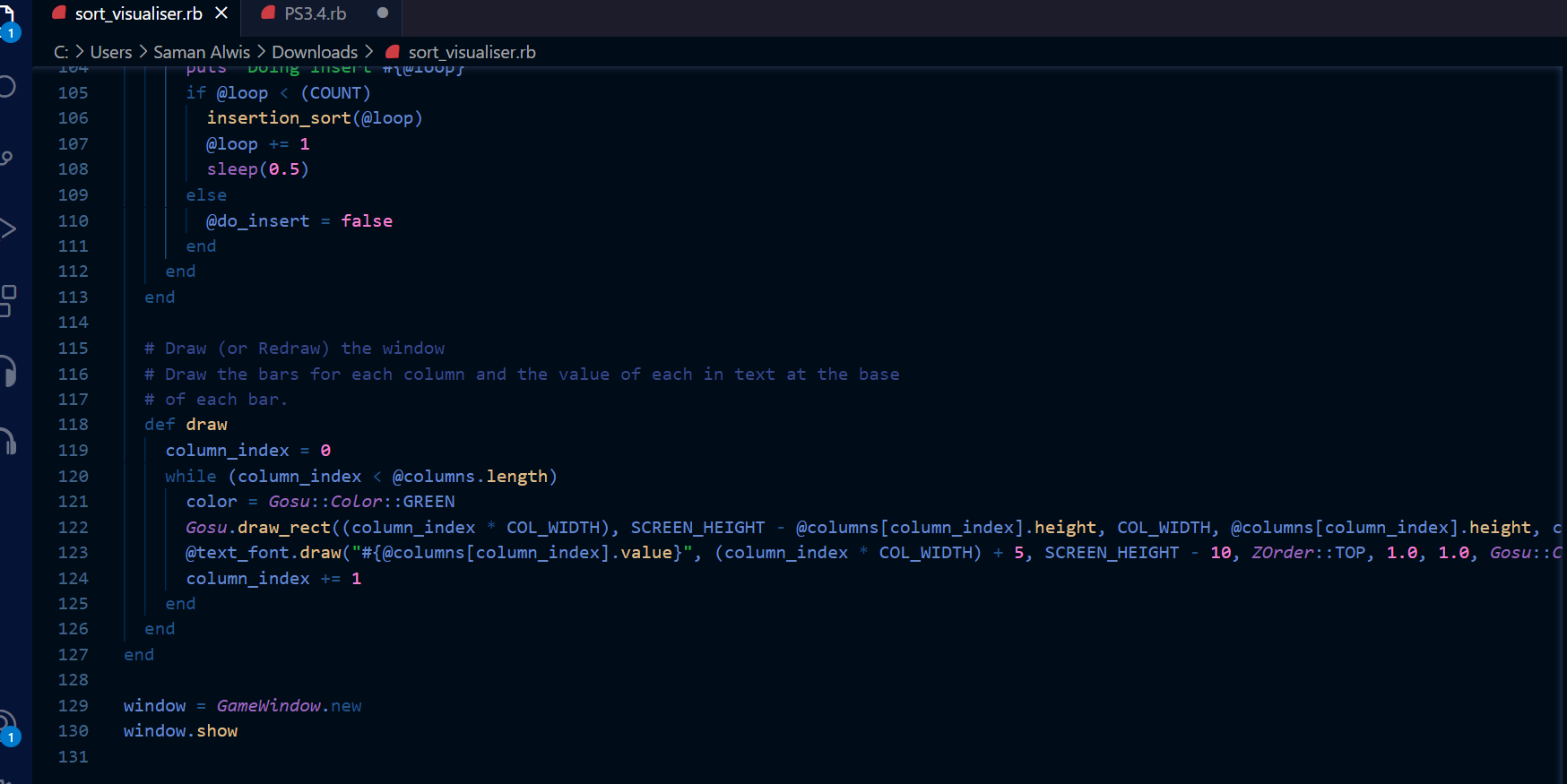
Task: Open the C: breadcrumb segment
Action: coord(61,52)
